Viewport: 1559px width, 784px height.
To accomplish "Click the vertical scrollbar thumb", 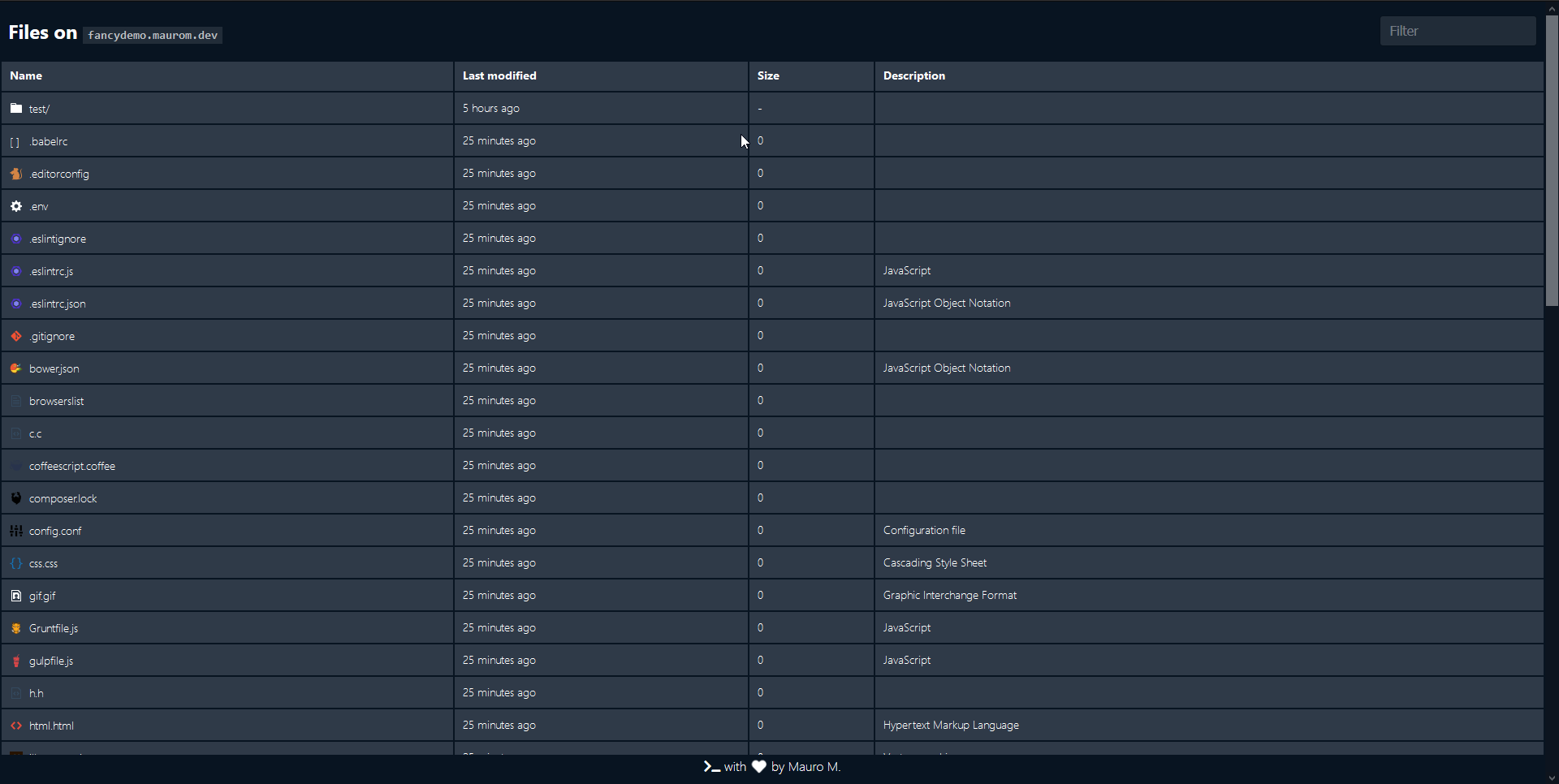I will 1552,161.
